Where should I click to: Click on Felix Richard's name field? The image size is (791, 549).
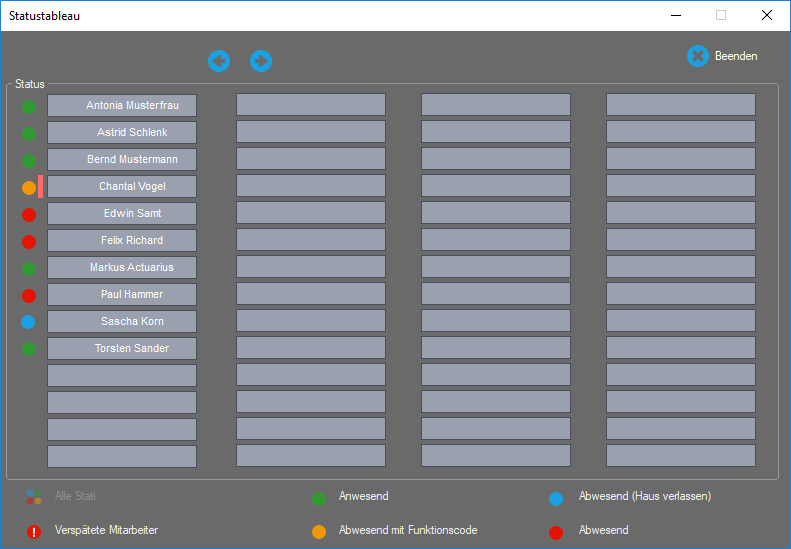(122, 240)
